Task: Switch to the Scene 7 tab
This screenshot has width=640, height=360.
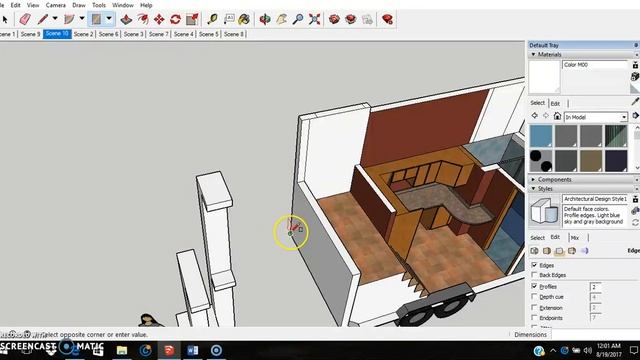Action: pyautogui.click(x=159, y=34)
